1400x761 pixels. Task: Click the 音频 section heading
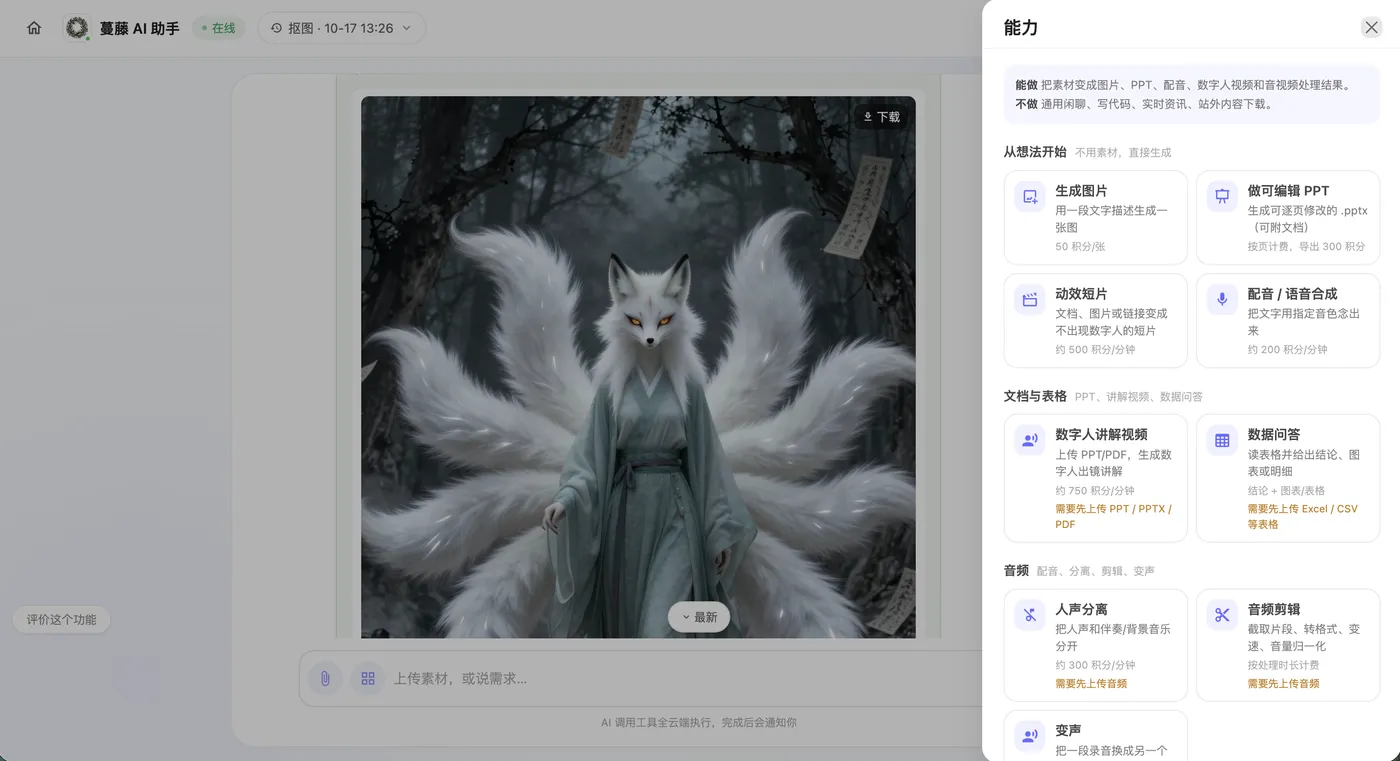[x=1016, y=570]
